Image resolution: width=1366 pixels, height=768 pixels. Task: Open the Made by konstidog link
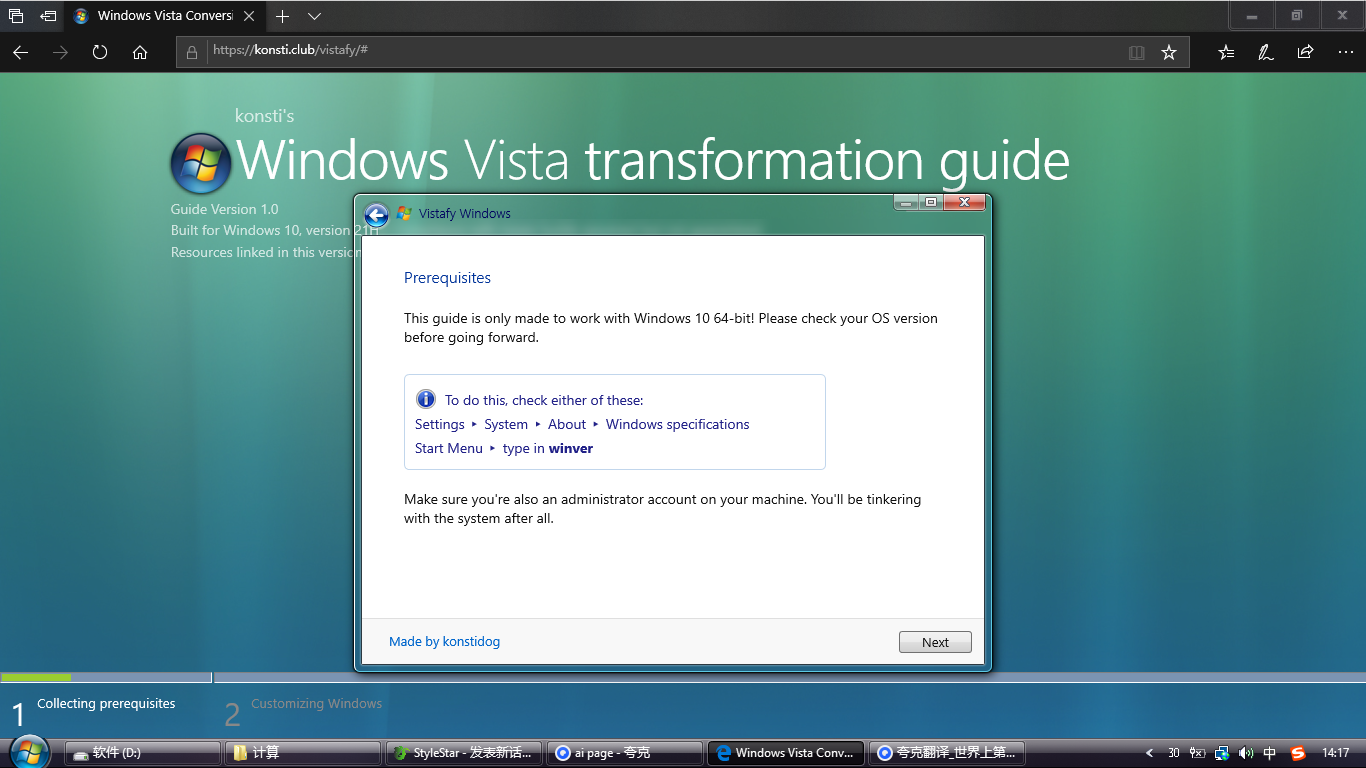(444, 641)
